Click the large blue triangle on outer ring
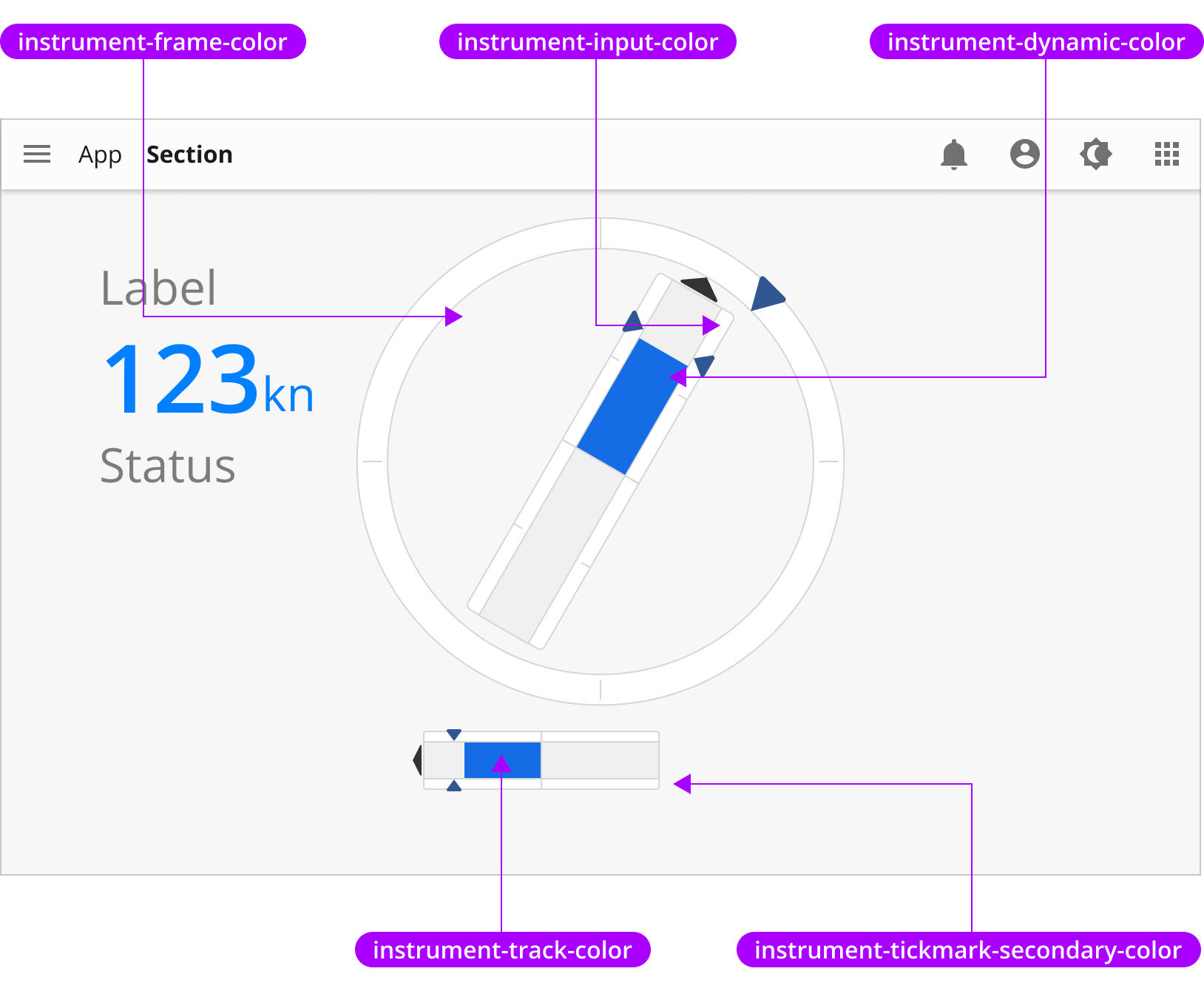The width and height of the screenshot is (1204, 991). (x=767, y=294)
